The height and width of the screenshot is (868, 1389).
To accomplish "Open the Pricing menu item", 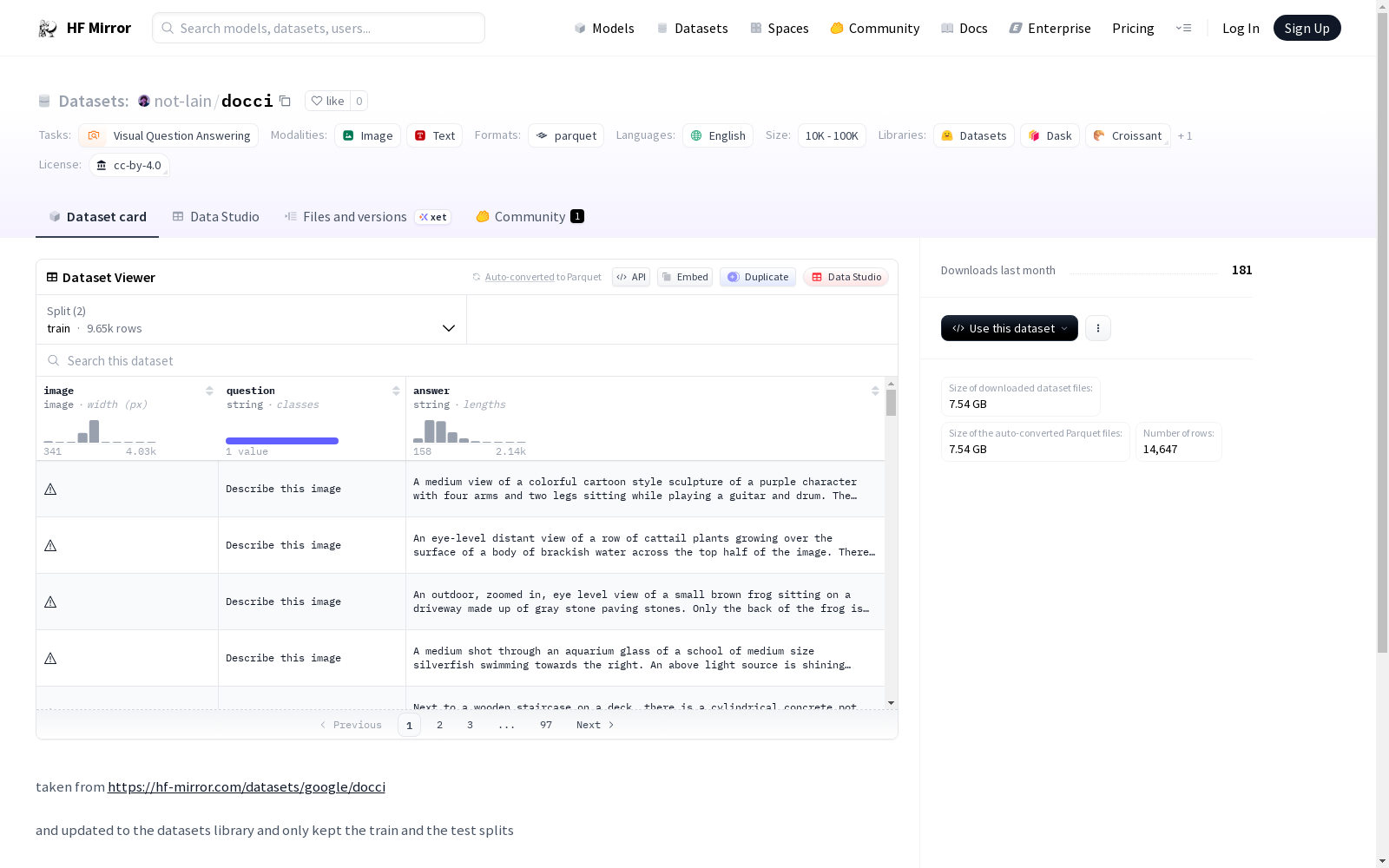I will click(1133, 29).
